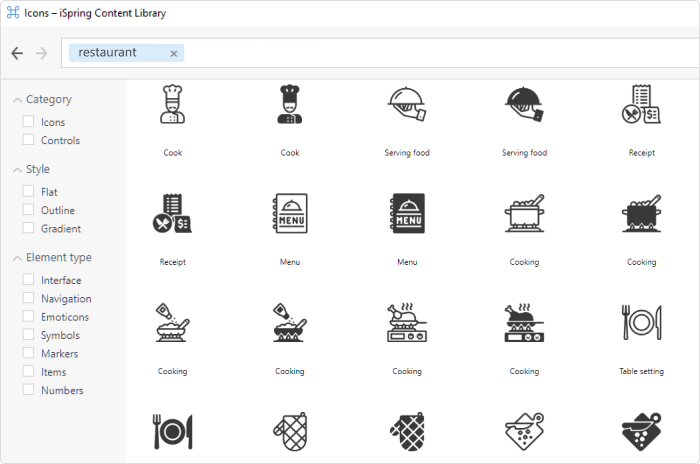Click the Category heading text
Screen dimensions: 700x464
[49, 100]
